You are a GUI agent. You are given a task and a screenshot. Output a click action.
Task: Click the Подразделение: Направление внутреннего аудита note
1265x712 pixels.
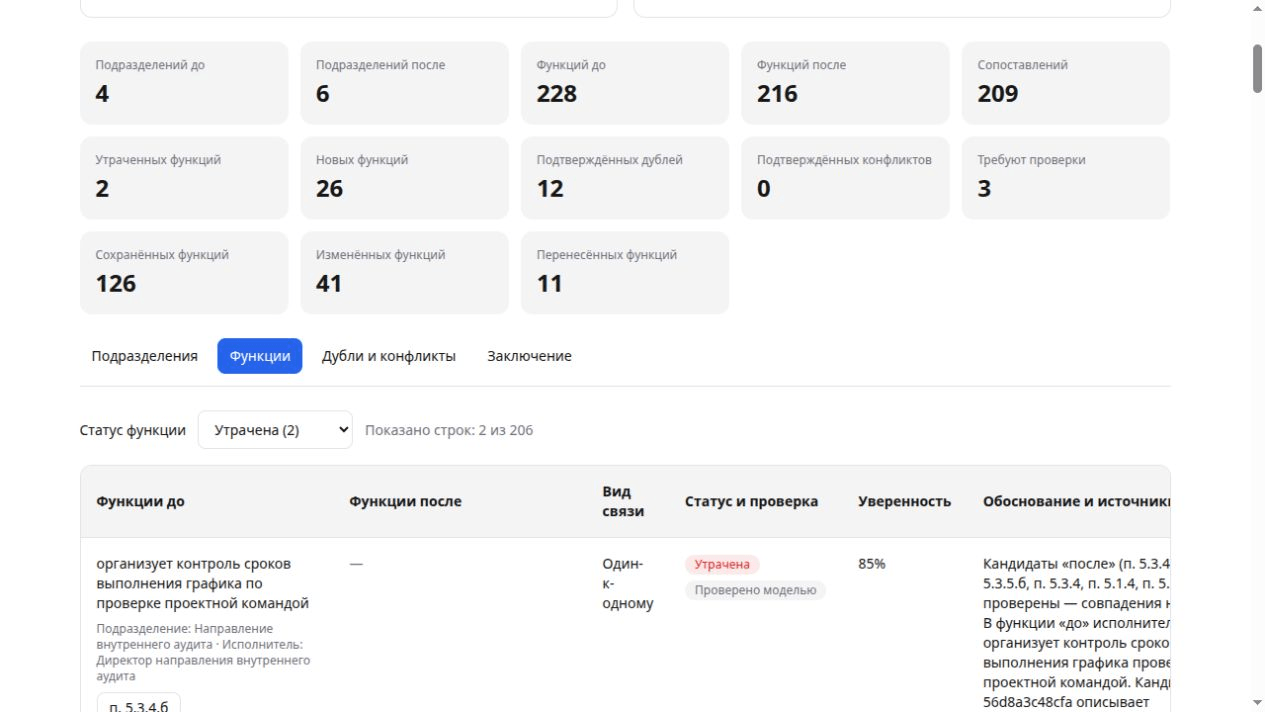pyautogui.click(x=203, y=652)
